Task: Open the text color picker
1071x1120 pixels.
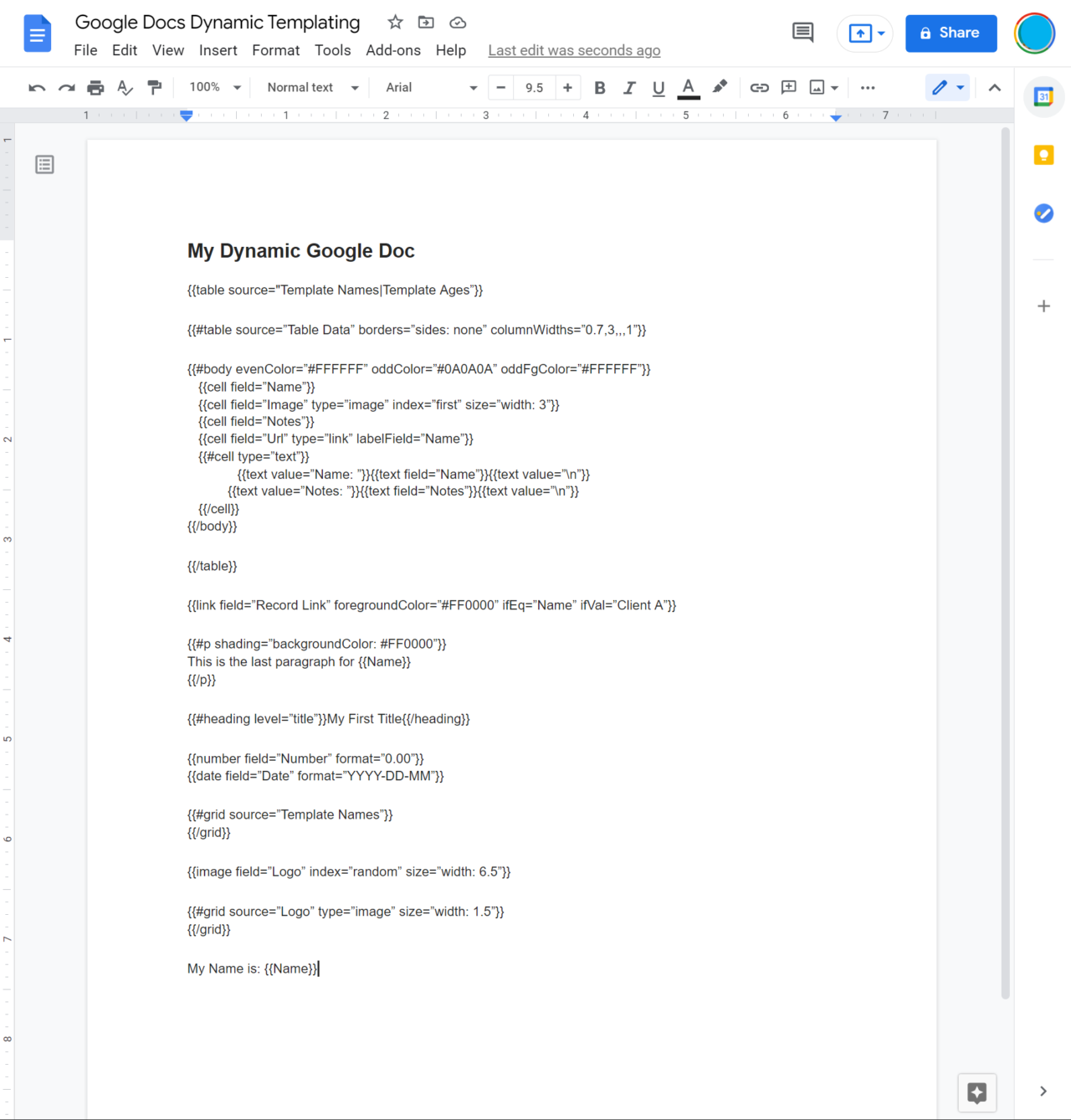Action: point(688,87)
